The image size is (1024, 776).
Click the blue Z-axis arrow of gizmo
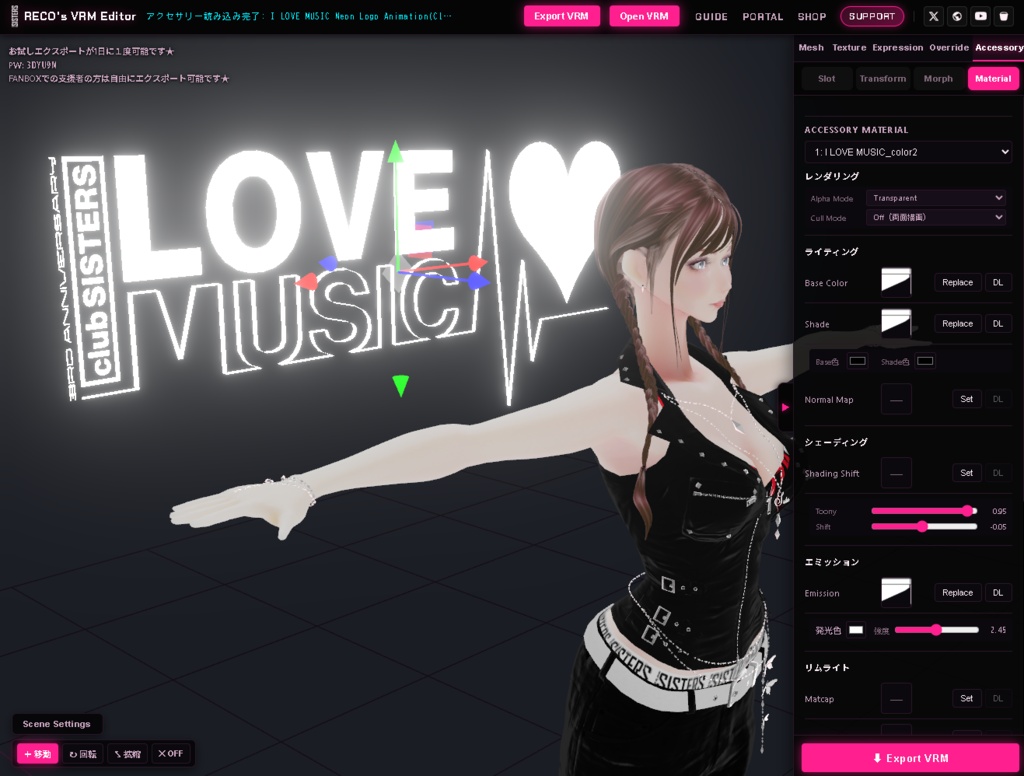[479, 281]
